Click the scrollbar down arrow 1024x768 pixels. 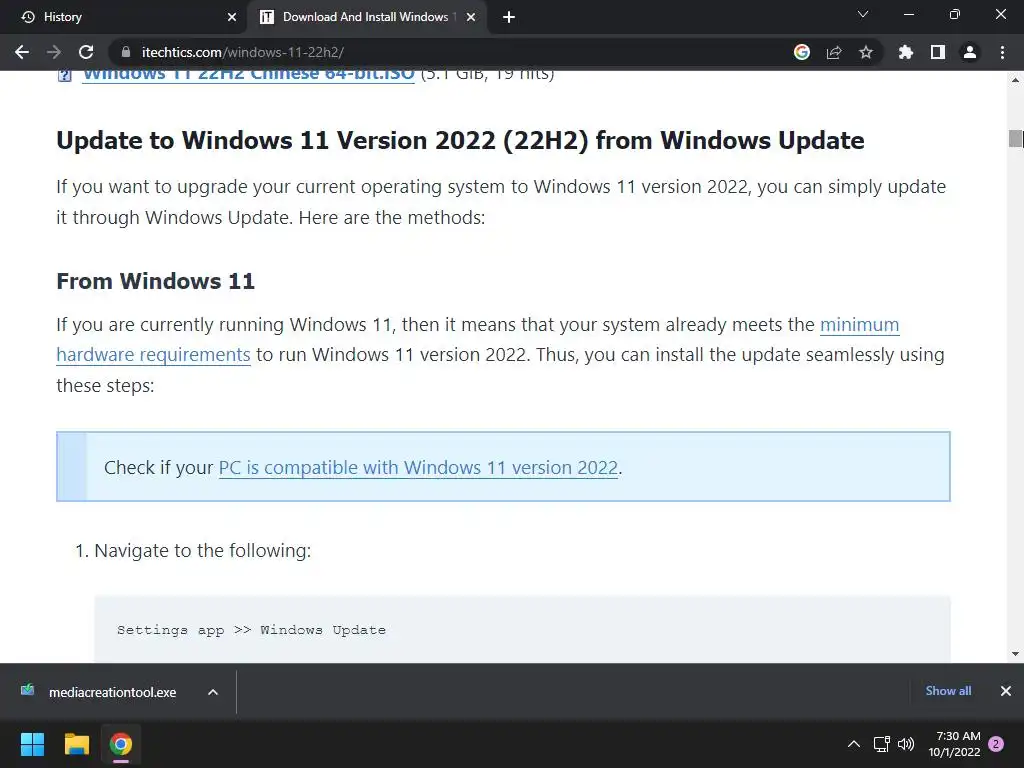[1015, 654]
